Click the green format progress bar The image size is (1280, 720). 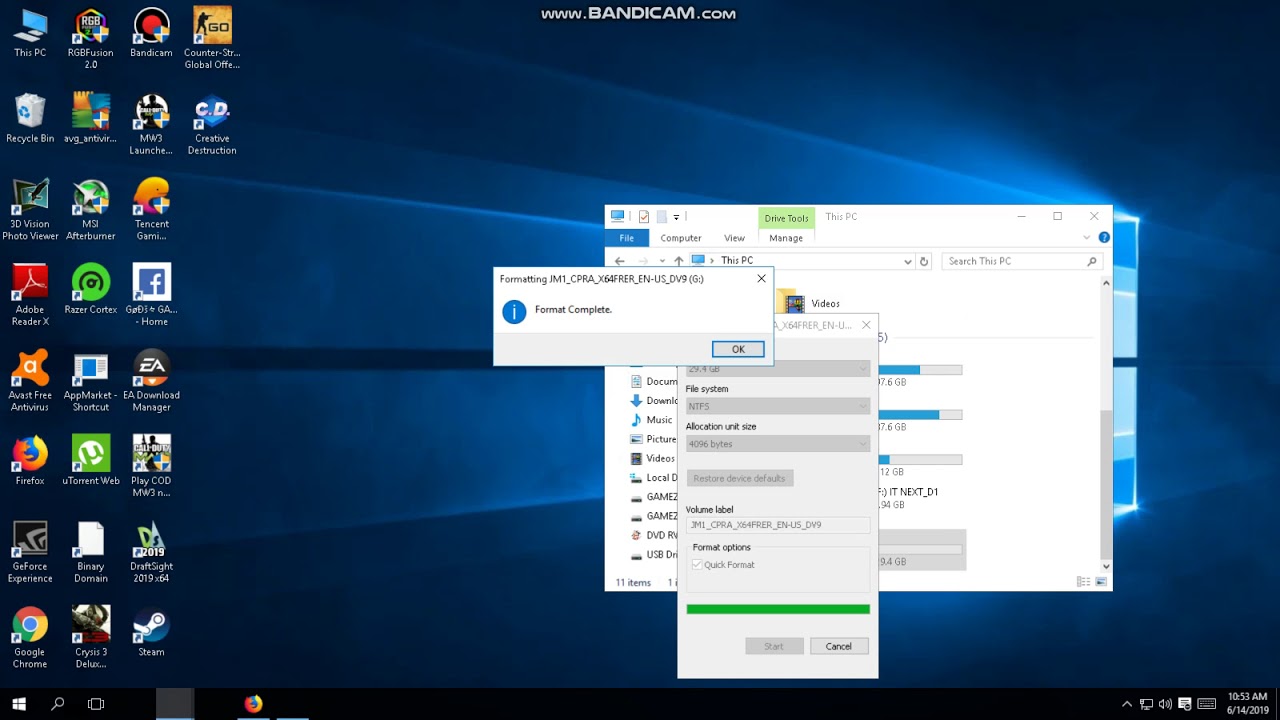click(778, 609)
